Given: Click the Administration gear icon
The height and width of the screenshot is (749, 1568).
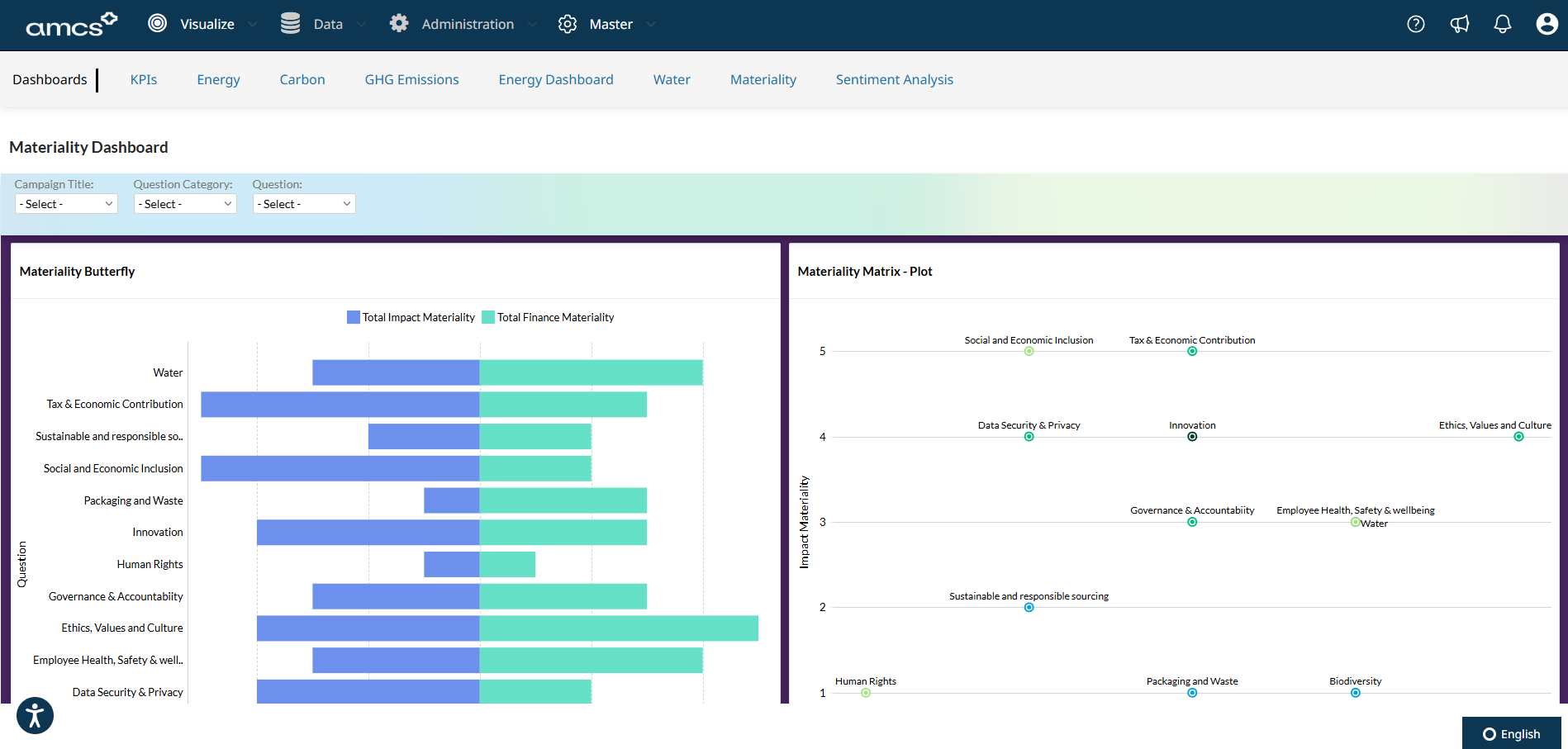Looking at the screenshot, I should (x=399, y=23).
